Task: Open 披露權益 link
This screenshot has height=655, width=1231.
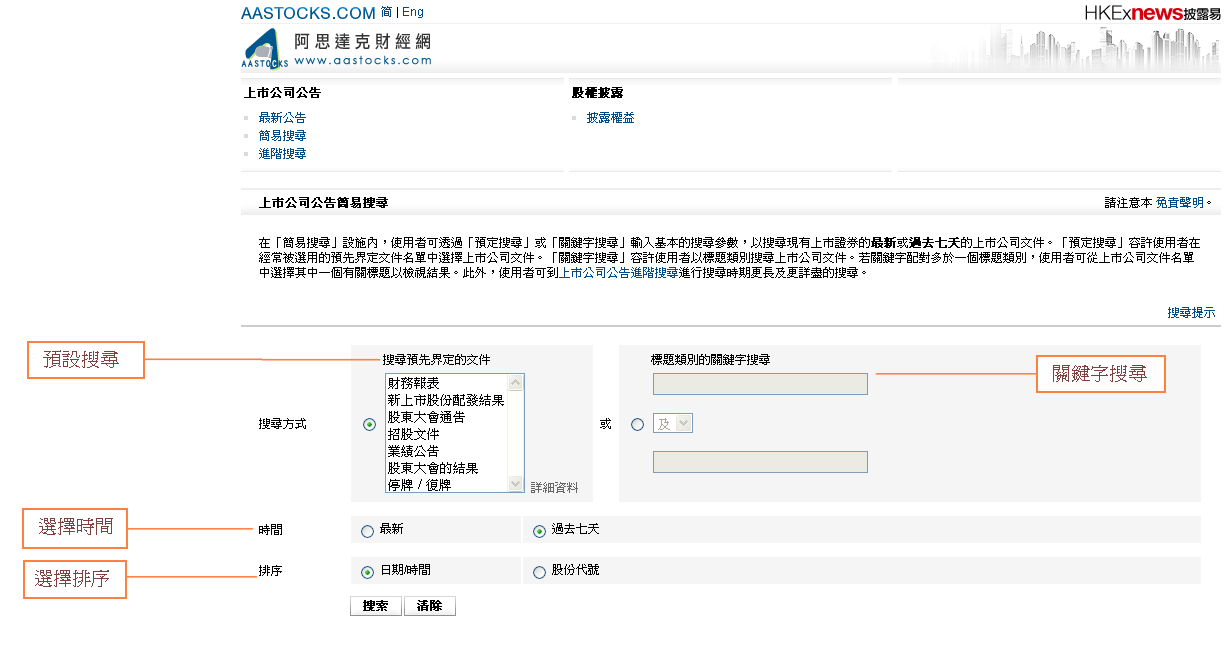Action: click(x=610, y=118)
